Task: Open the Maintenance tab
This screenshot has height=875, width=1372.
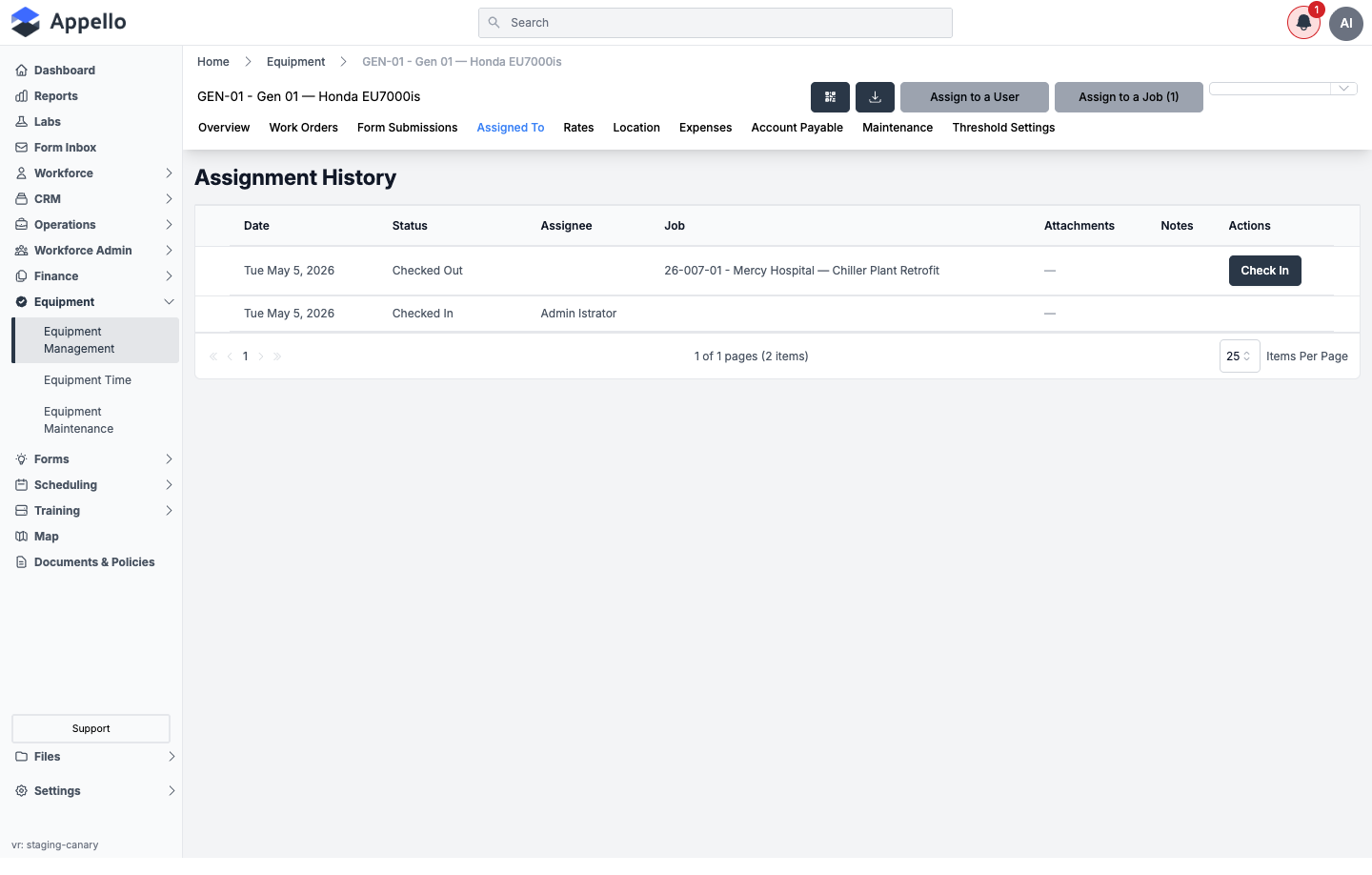Action: (898, 128)
